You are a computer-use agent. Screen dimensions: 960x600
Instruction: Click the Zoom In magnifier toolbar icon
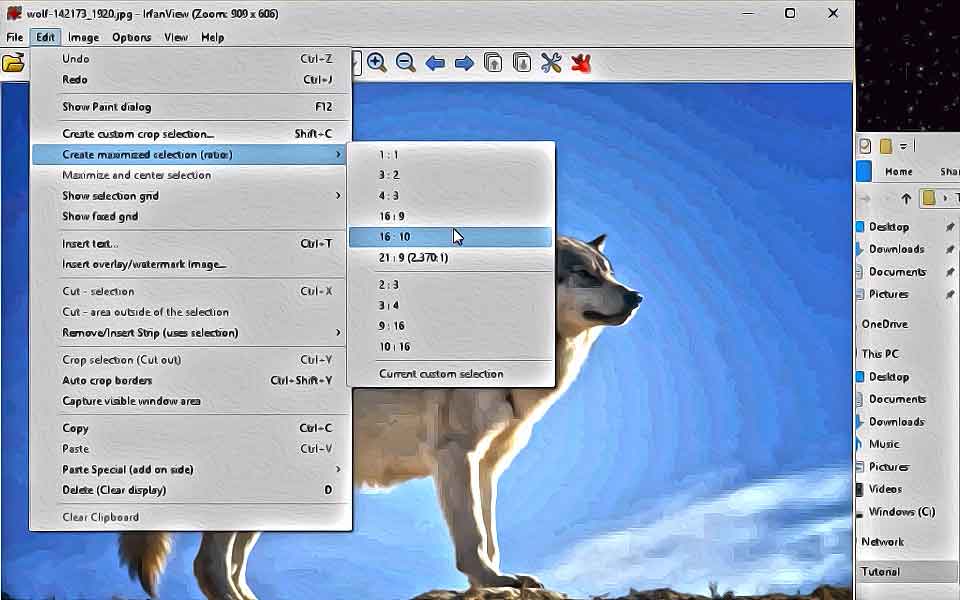tap(377, 62)
